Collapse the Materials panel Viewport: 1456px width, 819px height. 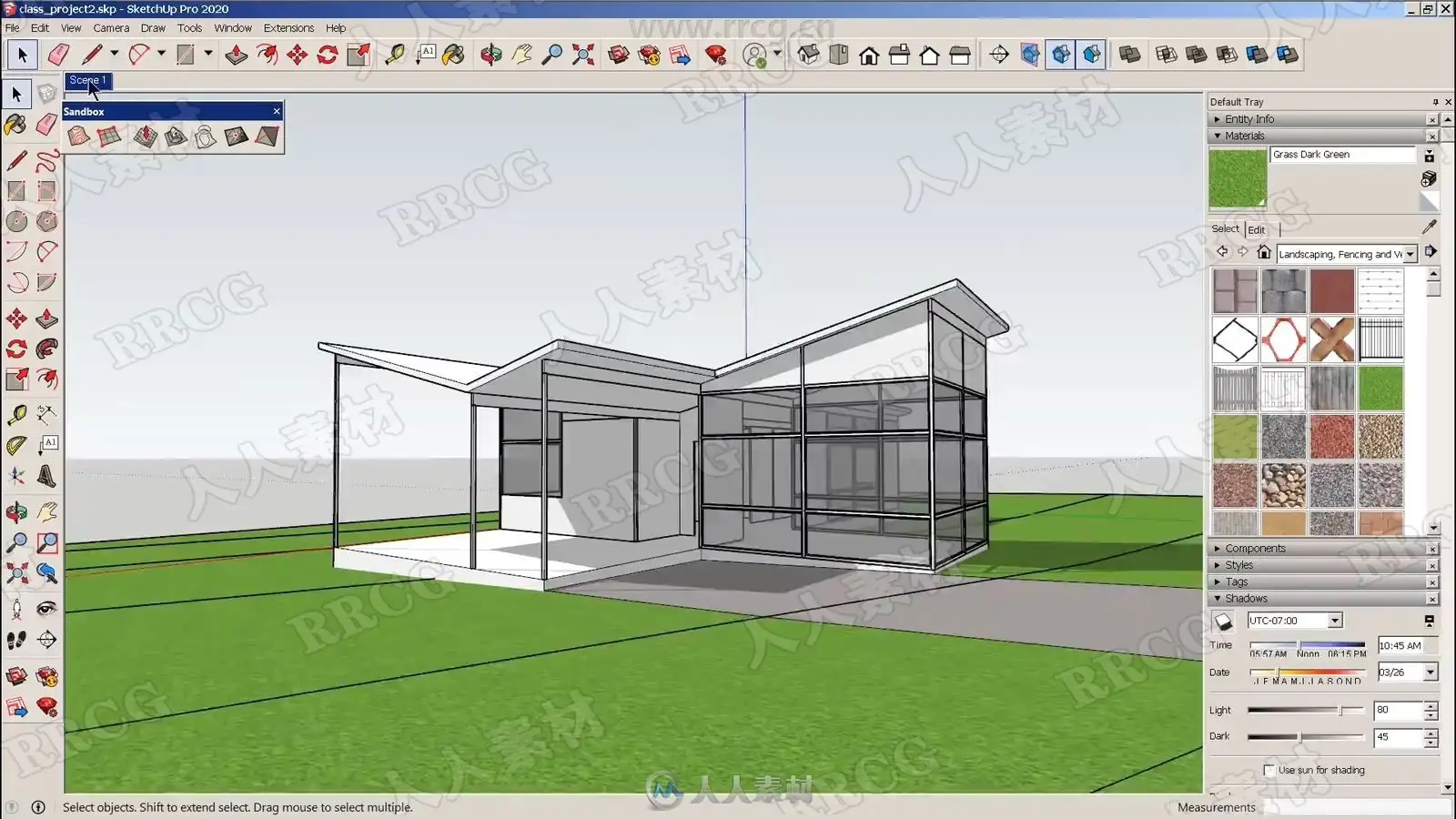1218,136
